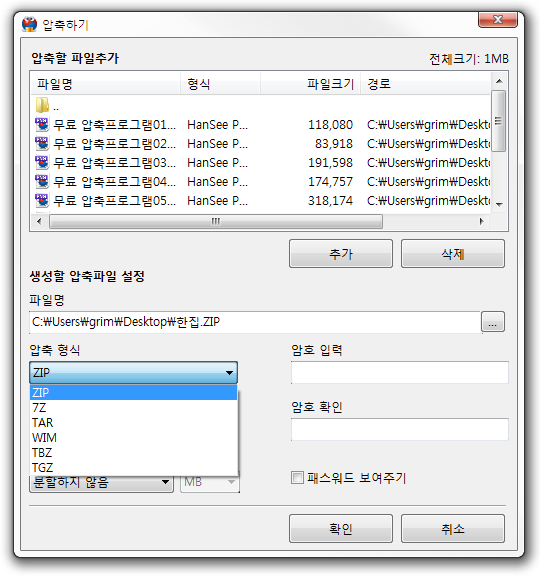Open the 분할하지 않음 split dropdown
The height and width of the screenshot is (582, 540).
pos(101,482)
